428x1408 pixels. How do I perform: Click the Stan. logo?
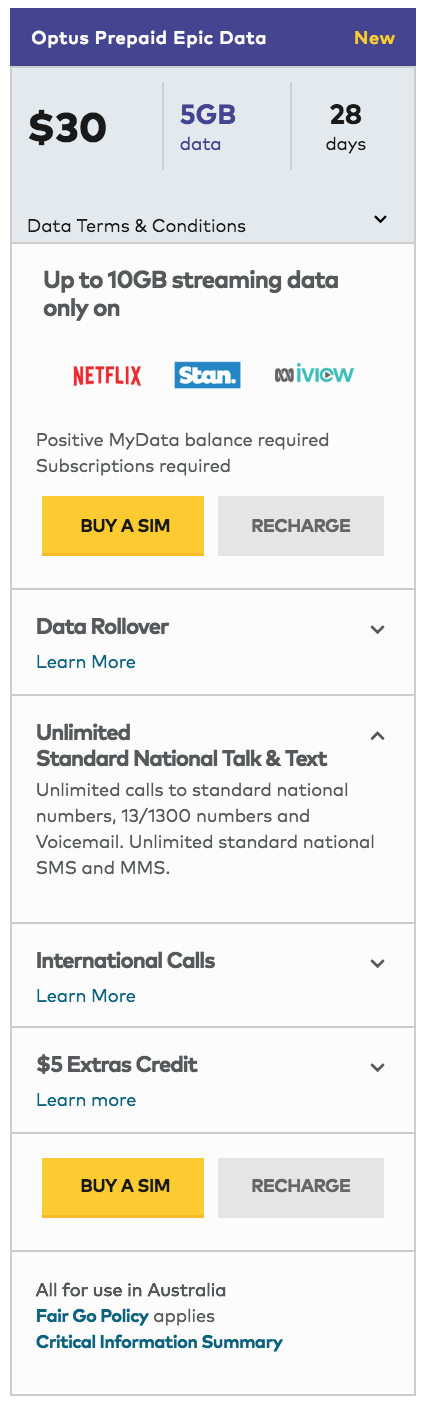(x=207, y=375)
